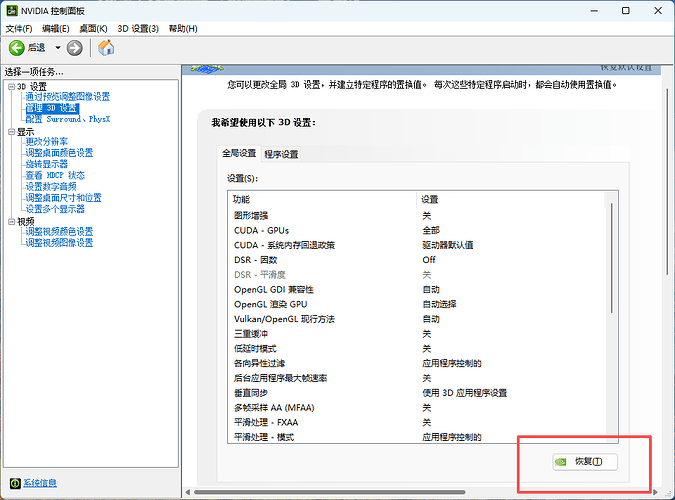The image size is (675, 500).
Task: Click the 恢复(T) restore button
Action: pos(585,462)
